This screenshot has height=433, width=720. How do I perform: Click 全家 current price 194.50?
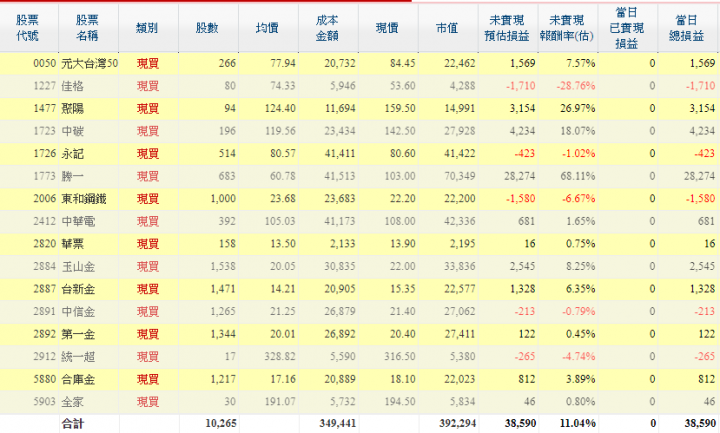400,402
